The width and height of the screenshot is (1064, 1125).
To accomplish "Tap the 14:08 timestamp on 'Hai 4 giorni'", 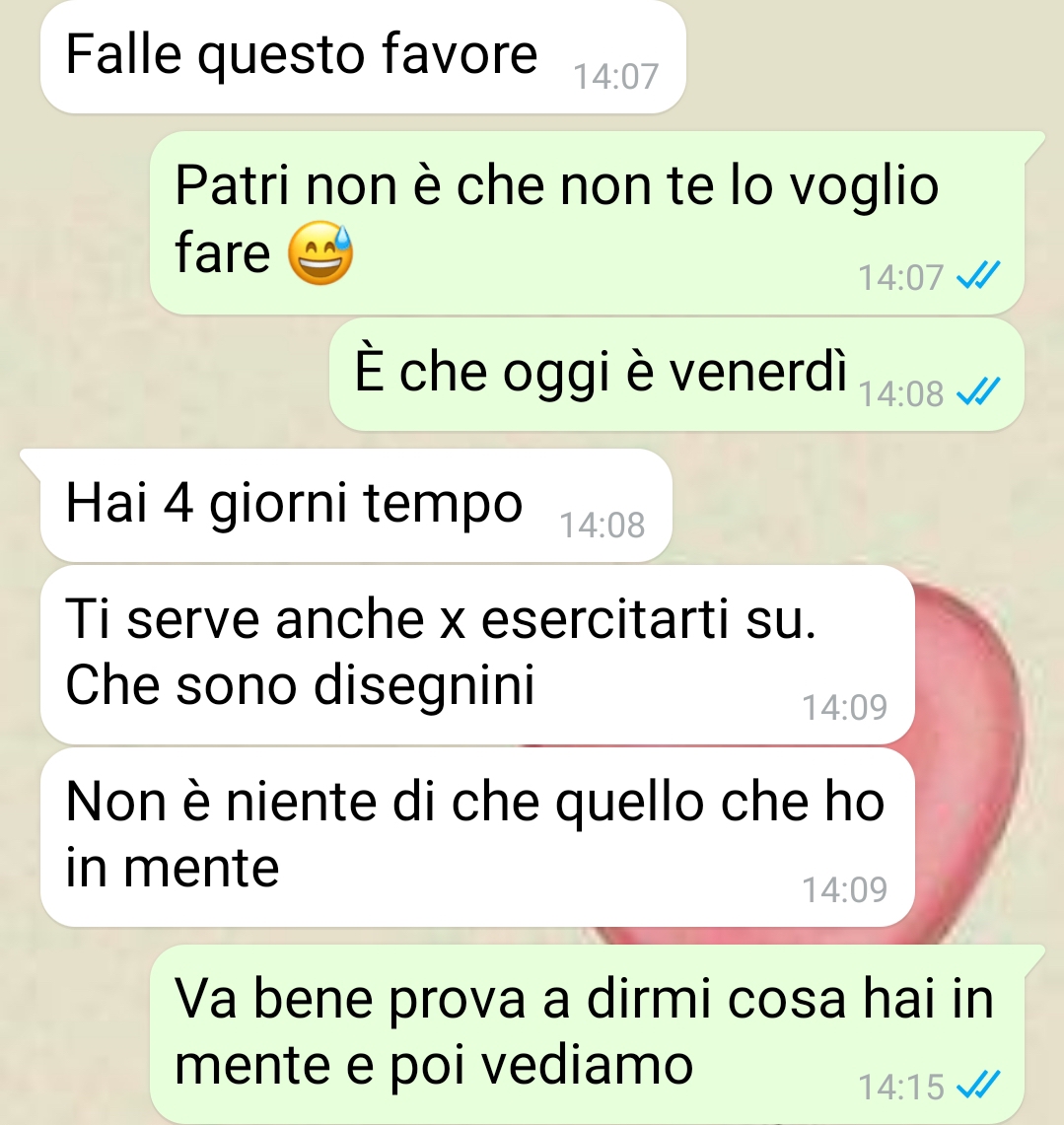I will tap(602, 525).
